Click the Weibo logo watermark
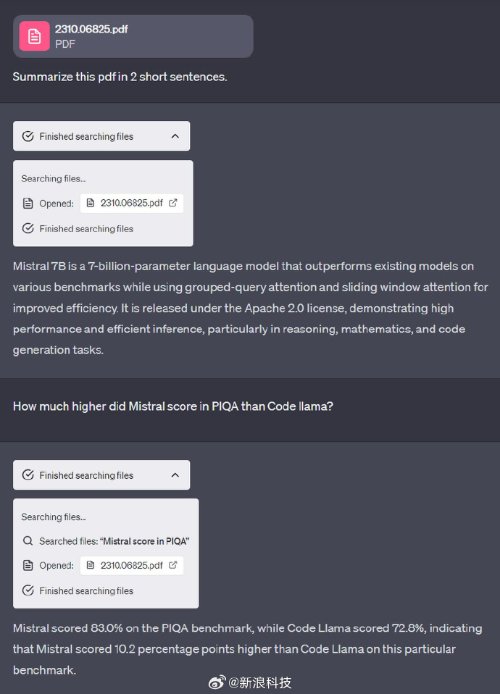 (217, 682)
